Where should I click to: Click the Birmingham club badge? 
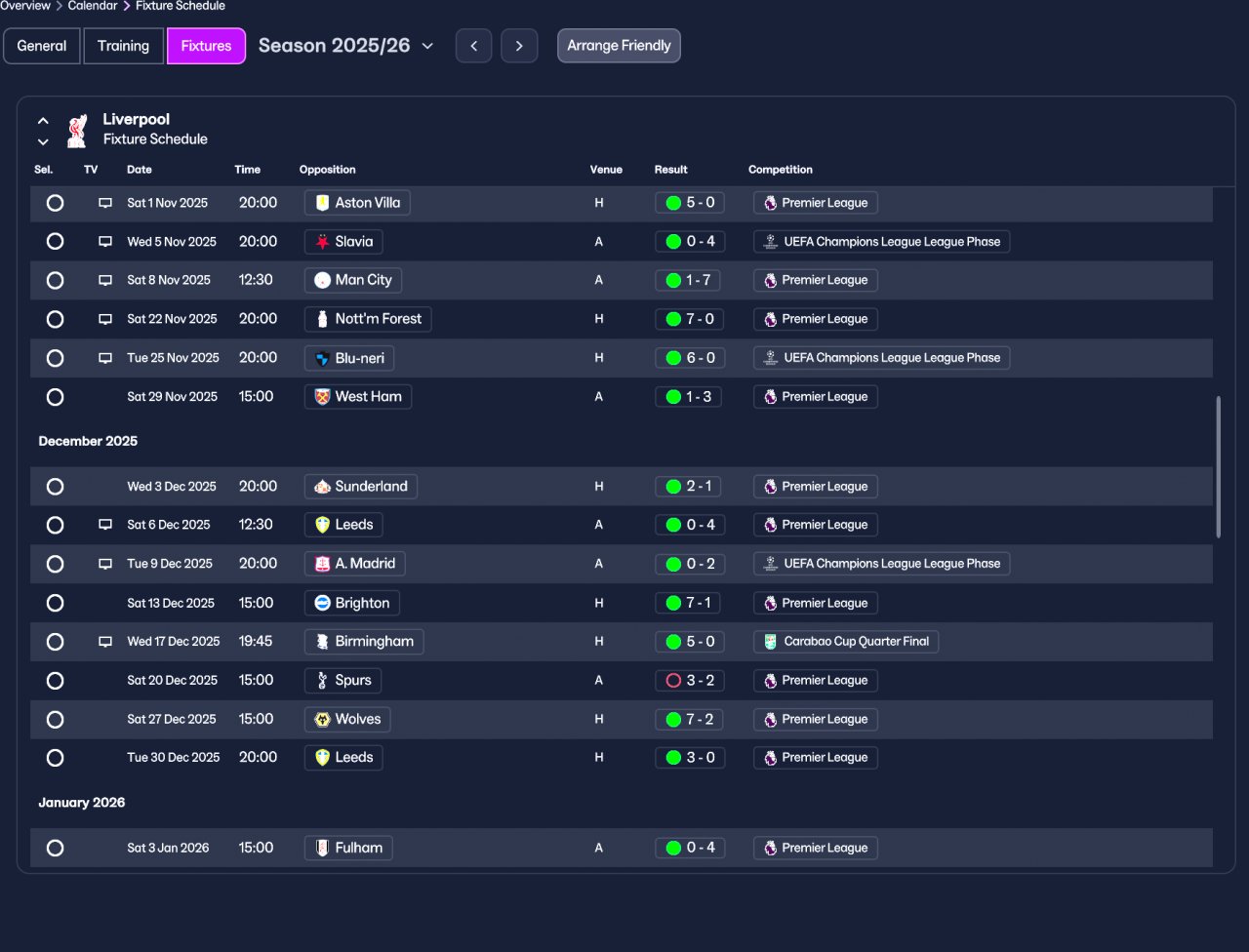coord(322,642)
